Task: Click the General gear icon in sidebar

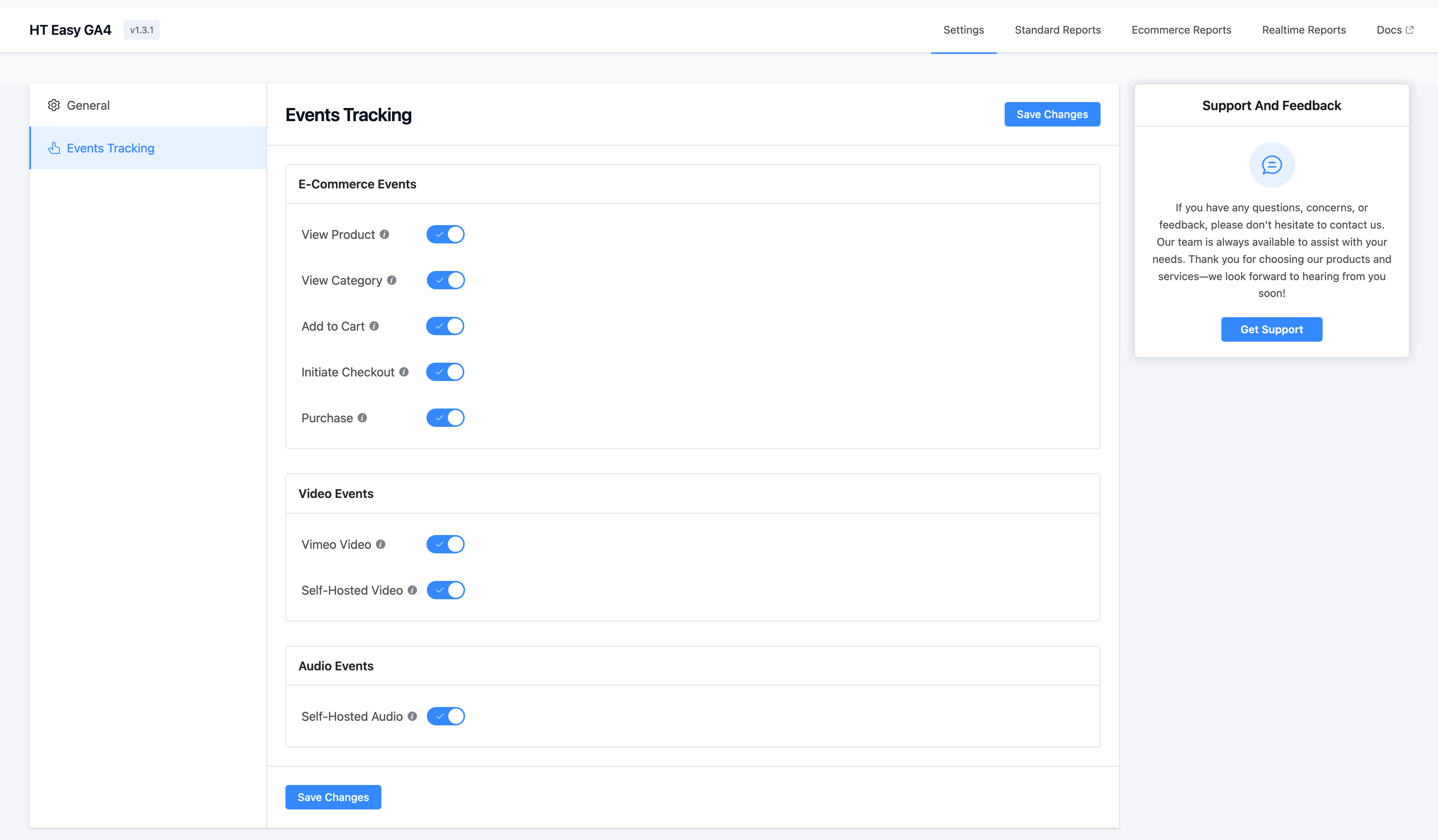Action: (x=53, y=105)
